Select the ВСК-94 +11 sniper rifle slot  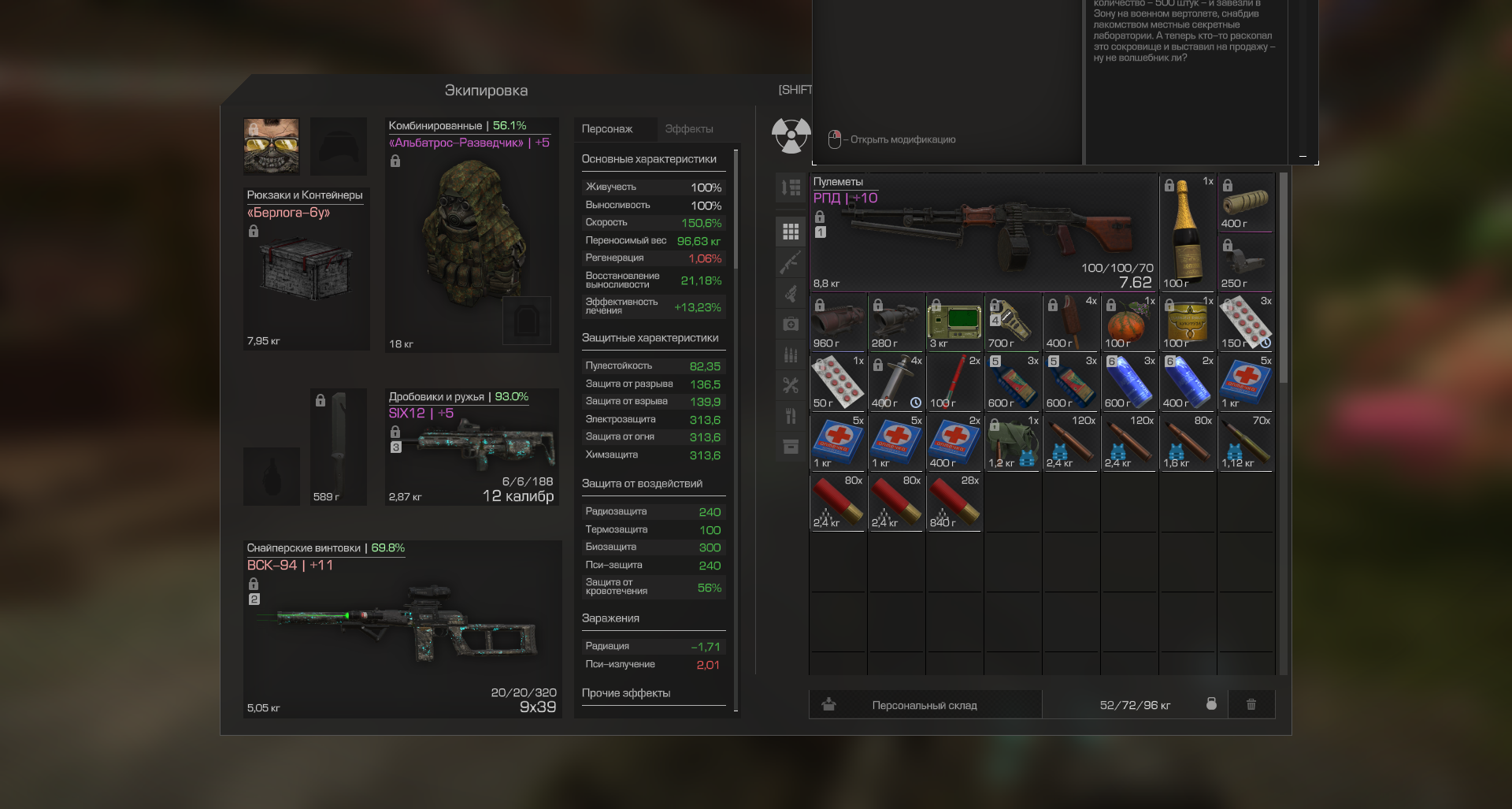point(402,629)
